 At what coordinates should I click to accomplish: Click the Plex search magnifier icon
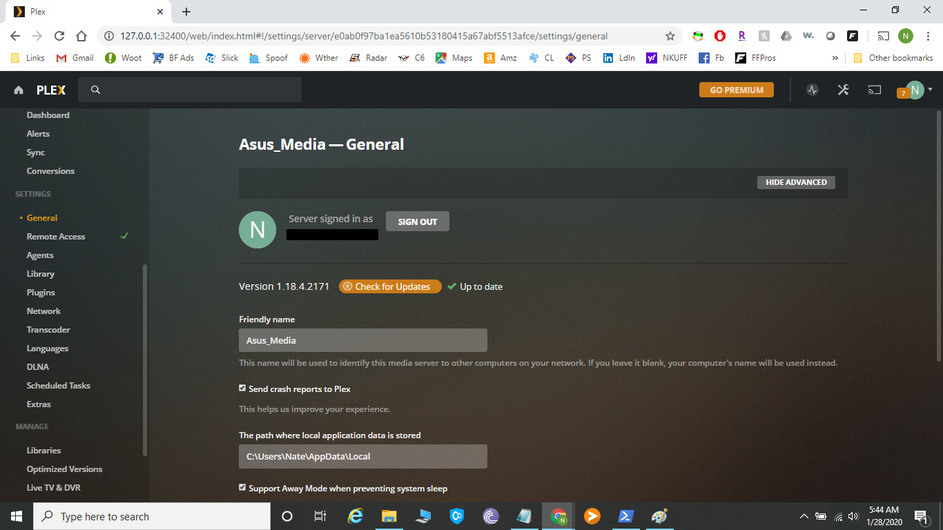click(95, 90)
